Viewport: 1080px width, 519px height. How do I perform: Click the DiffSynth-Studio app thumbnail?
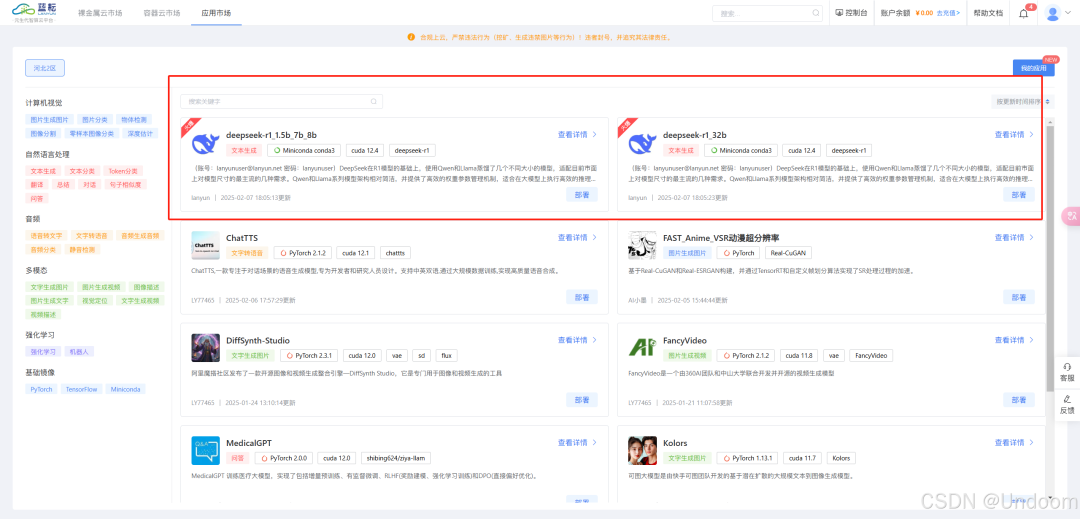coord(205,348)
